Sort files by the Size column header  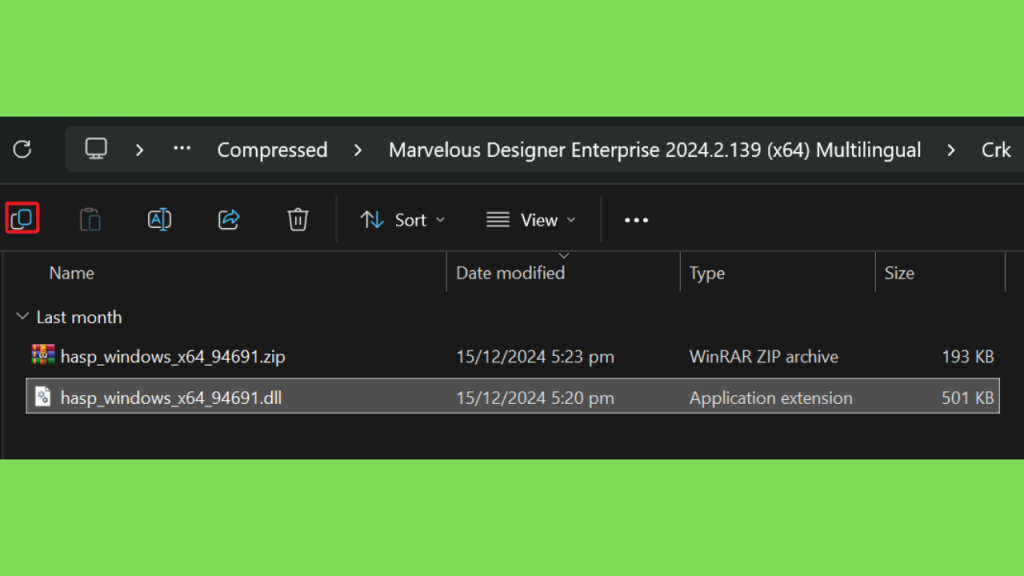click(x=899, y=273)
